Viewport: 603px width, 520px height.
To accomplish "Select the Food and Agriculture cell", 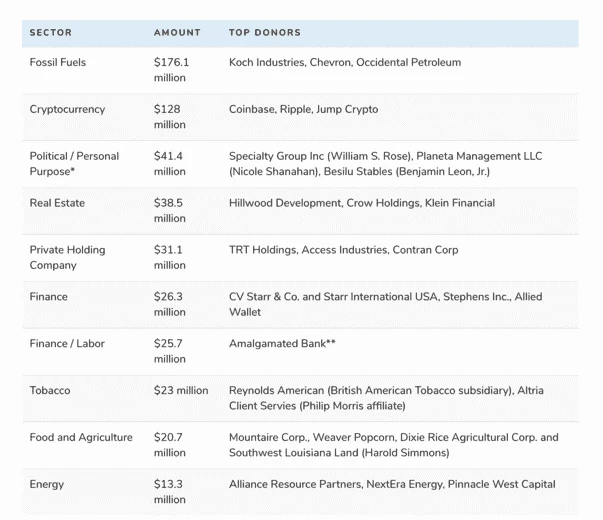I will click(x=81, y=438).
